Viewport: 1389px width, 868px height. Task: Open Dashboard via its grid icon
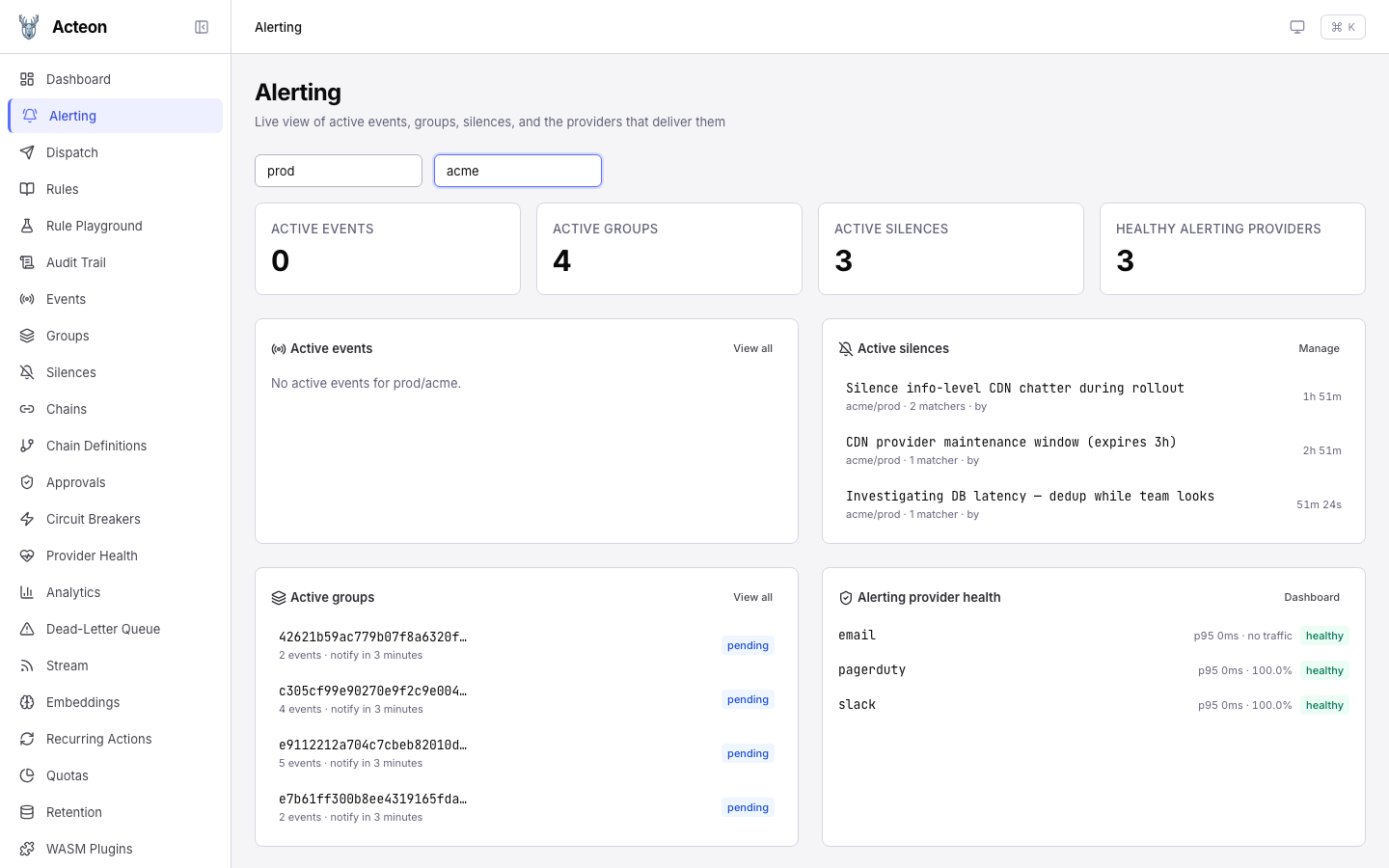coord(27,79)
